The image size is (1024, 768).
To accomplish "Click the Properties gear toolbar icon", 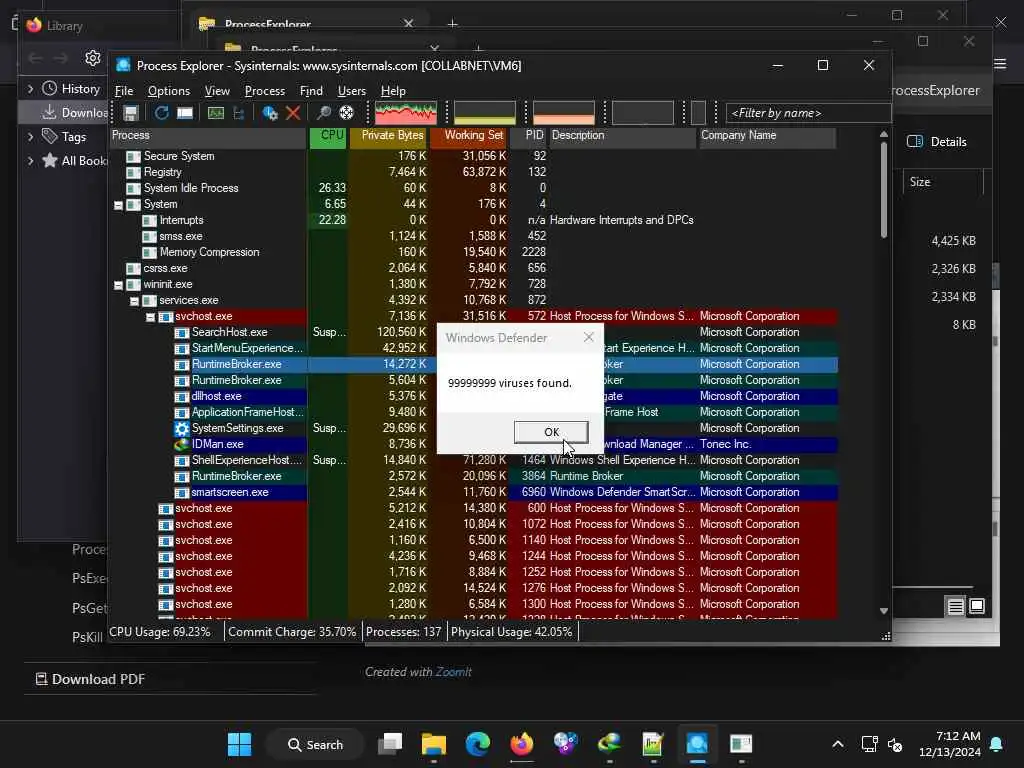I will pos(270,113).
